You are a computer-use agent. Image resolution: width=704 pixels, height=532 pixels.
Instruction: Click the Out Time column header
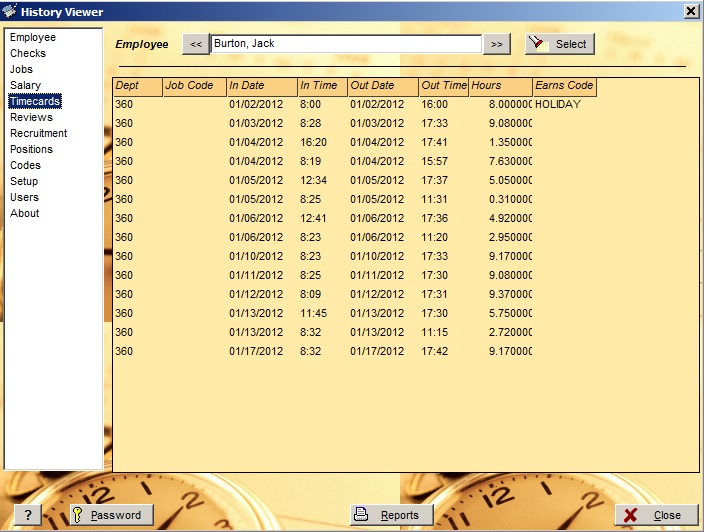point(444,87)
